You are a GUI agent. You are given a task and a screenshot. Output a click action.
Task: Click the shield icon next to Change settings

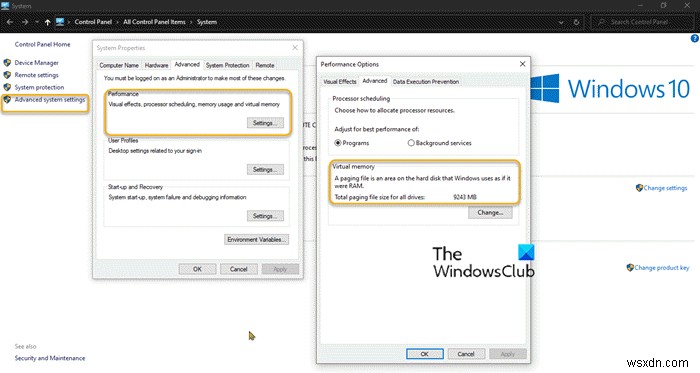[639, 188]
